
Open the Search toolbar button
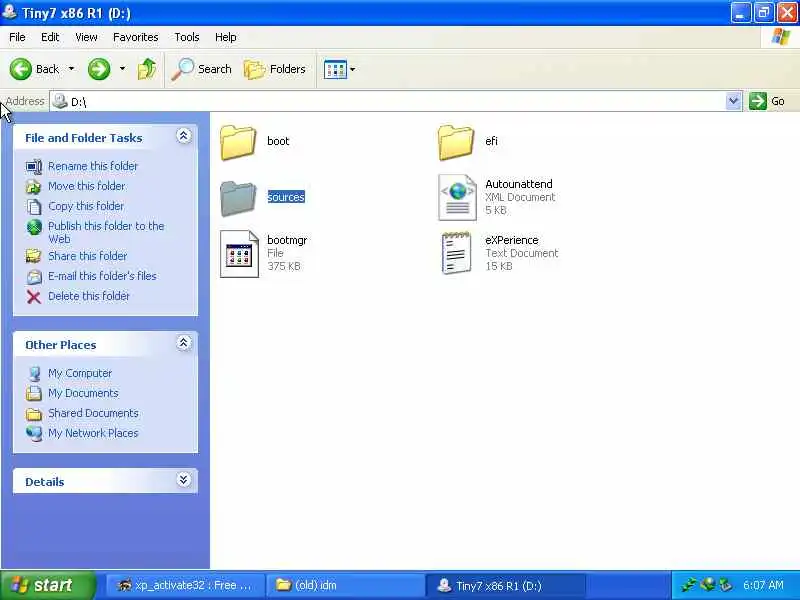202,69
